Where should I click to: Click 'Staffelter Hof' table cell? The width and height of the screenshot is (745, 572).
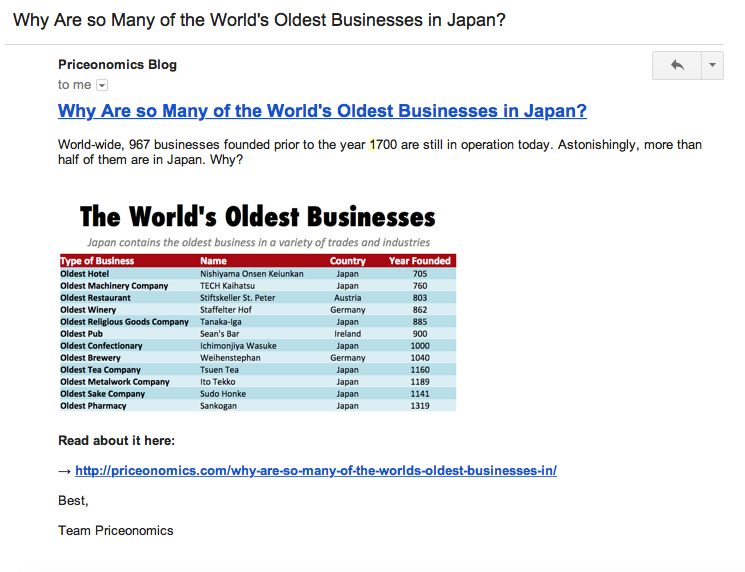226,309
